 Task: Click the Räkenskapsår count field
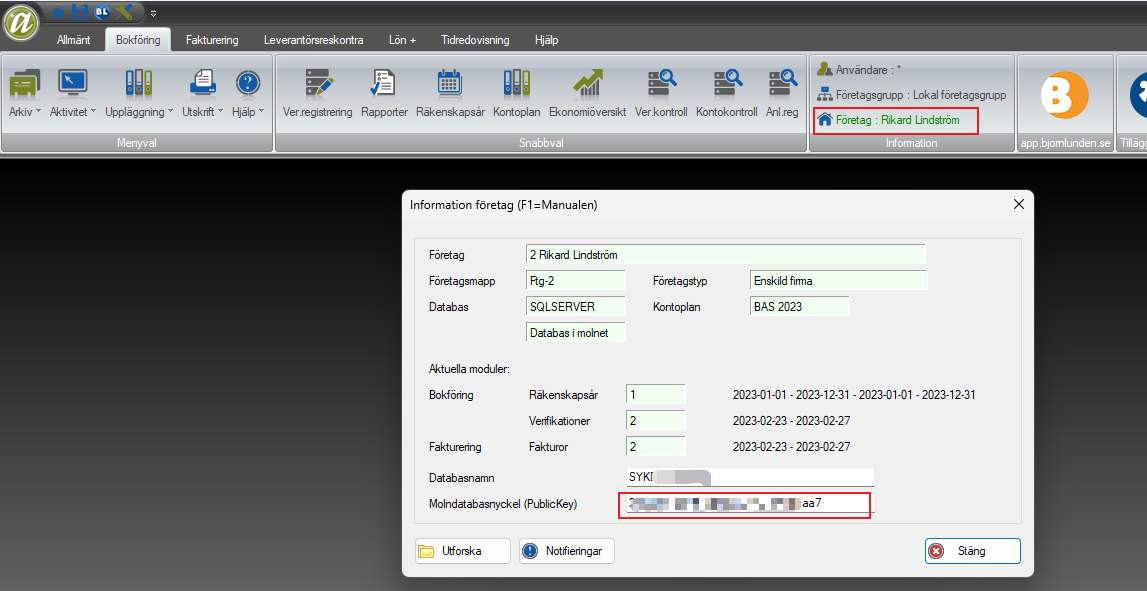click(656, 395)
